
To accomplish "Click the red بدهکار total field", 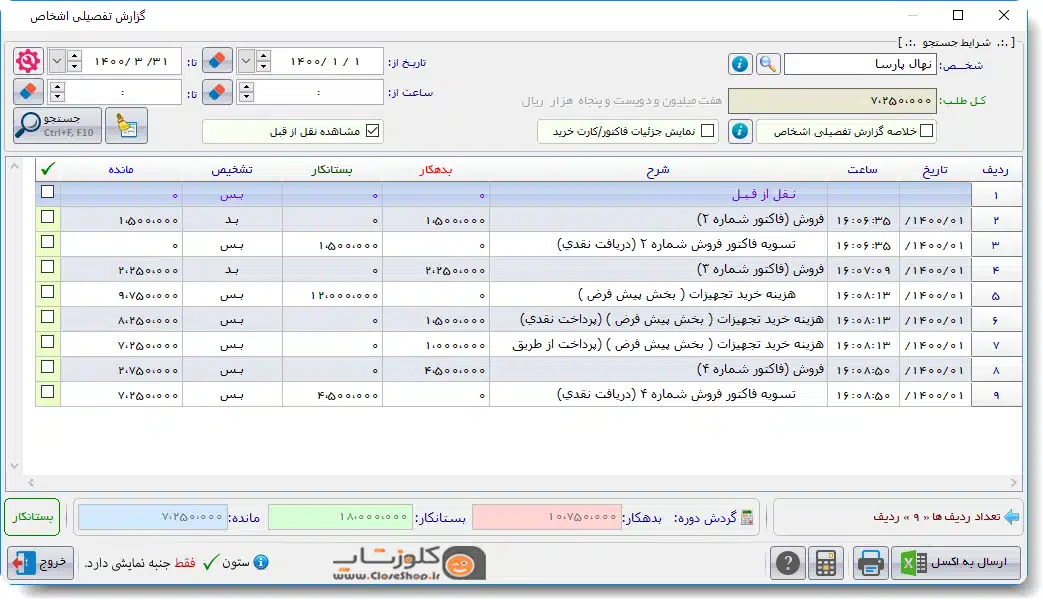I will [x=546, y=517].
